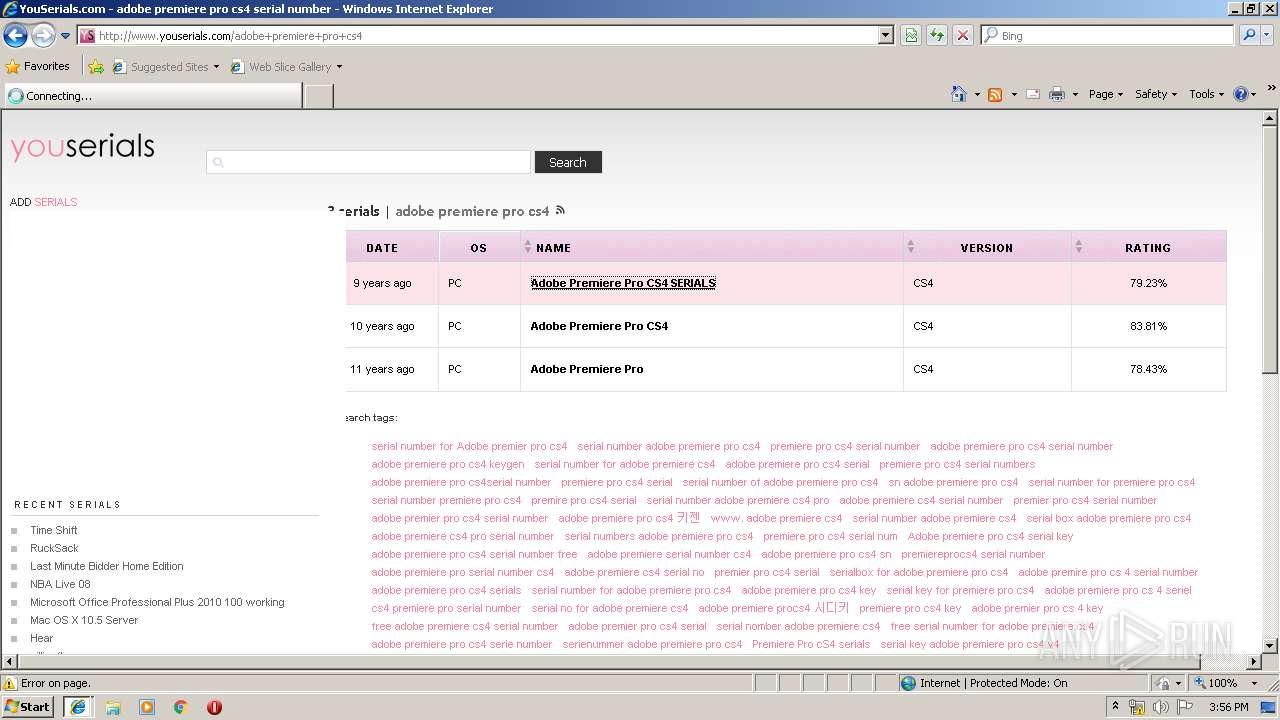Open the Favorites star button

37,67
